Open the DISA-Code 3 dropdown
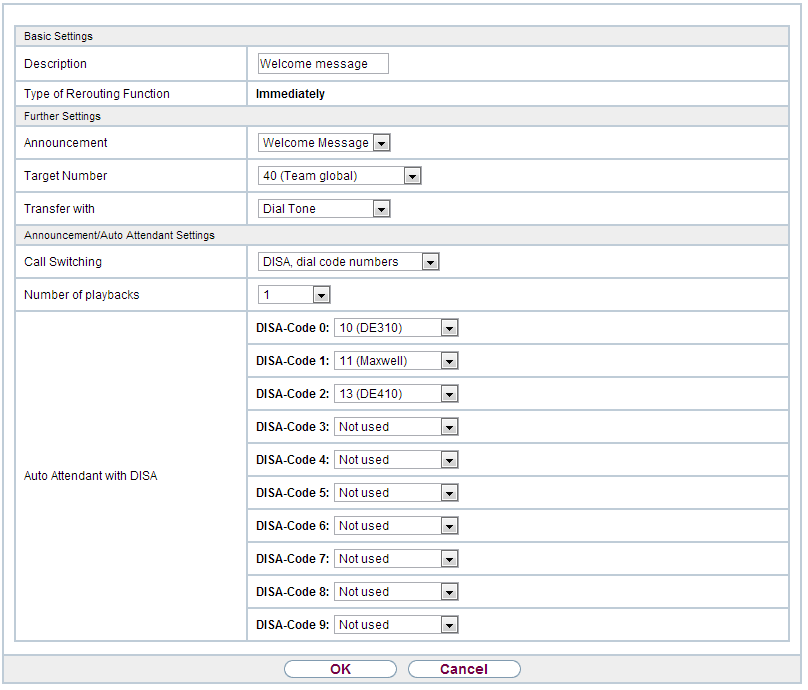Viewport: 808px width, 690px height. pos(396,427)
